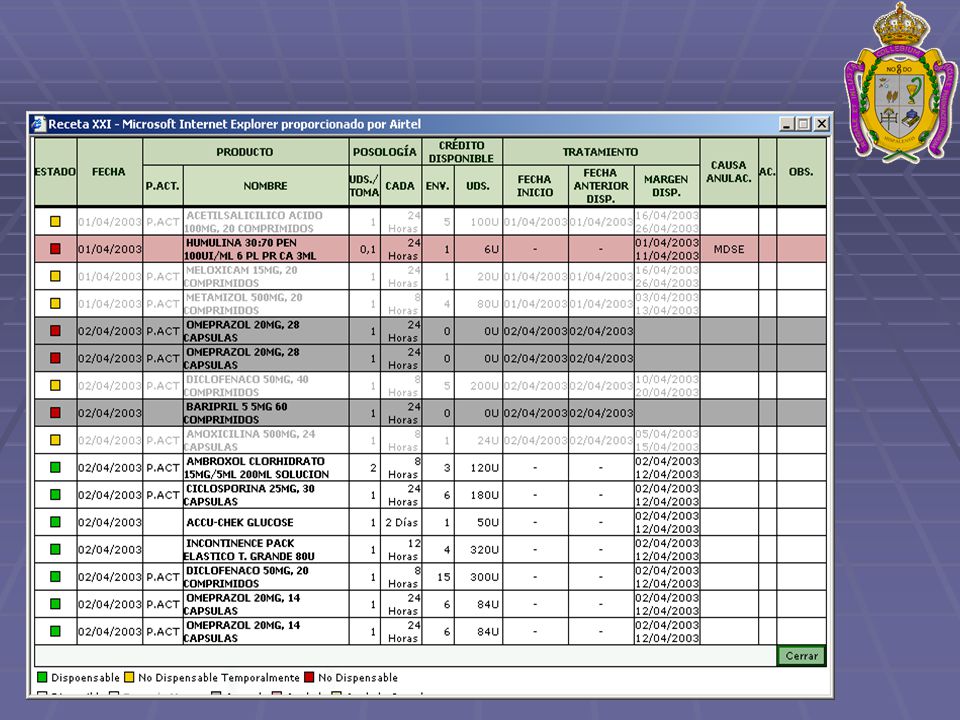
Task: Click the PRODUCTO group header
Action: click(x=245, y=152)
